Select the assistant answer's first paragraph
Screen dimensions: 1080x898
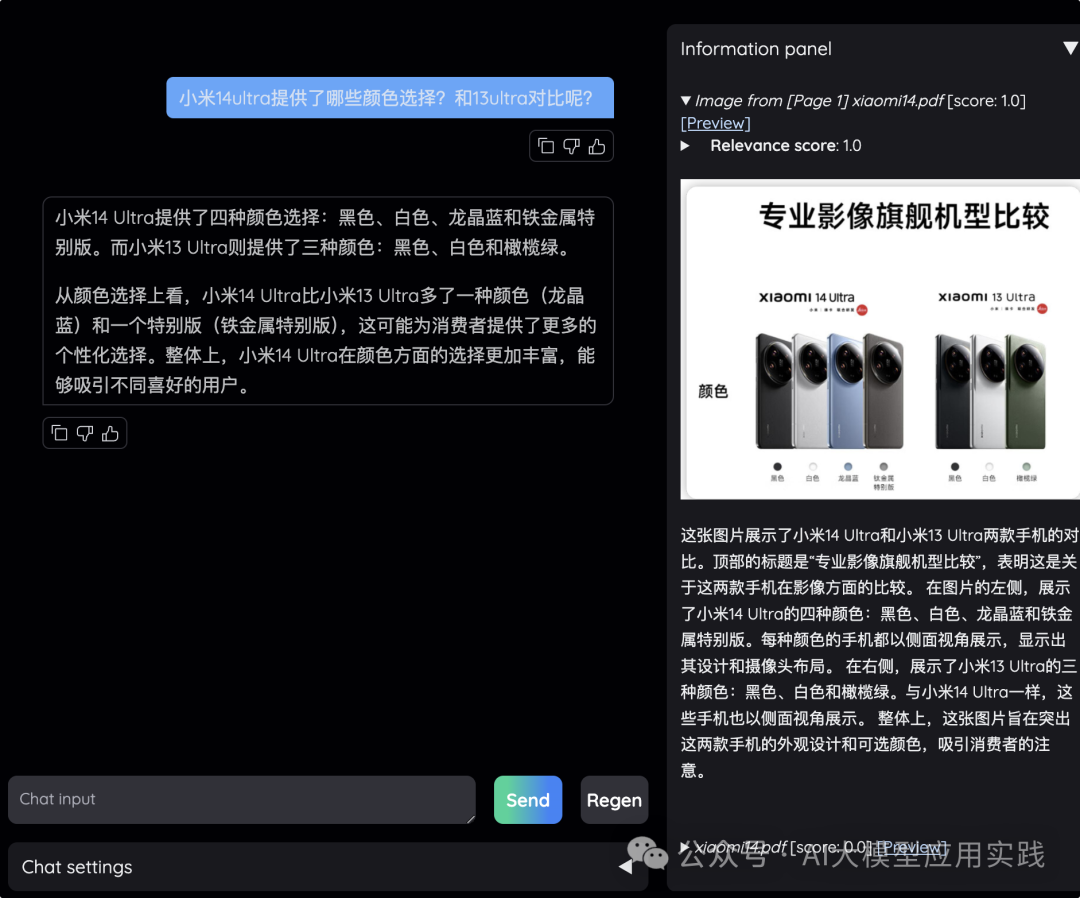325,233
